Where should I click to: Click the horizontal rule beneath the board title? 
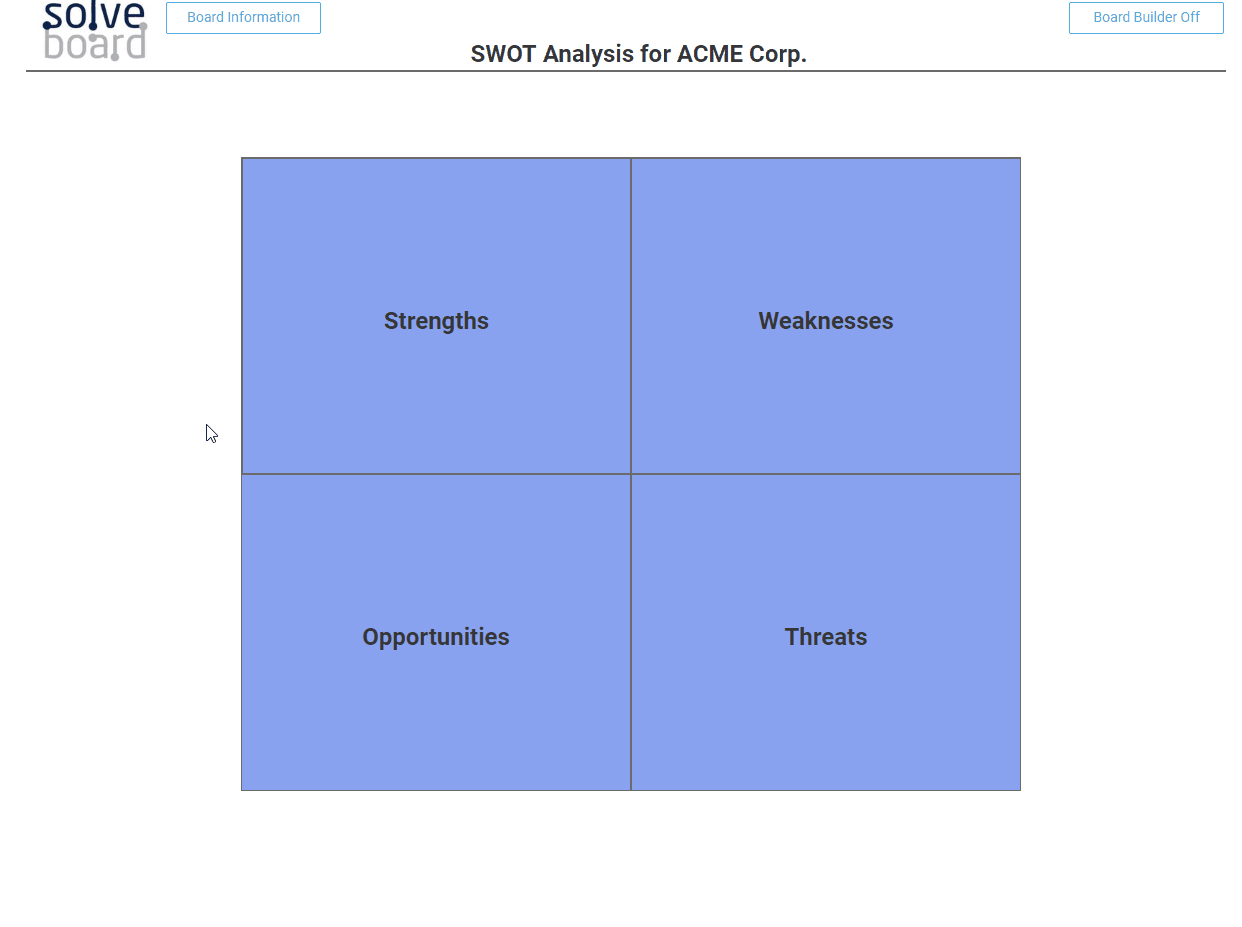tap(626, 71)
